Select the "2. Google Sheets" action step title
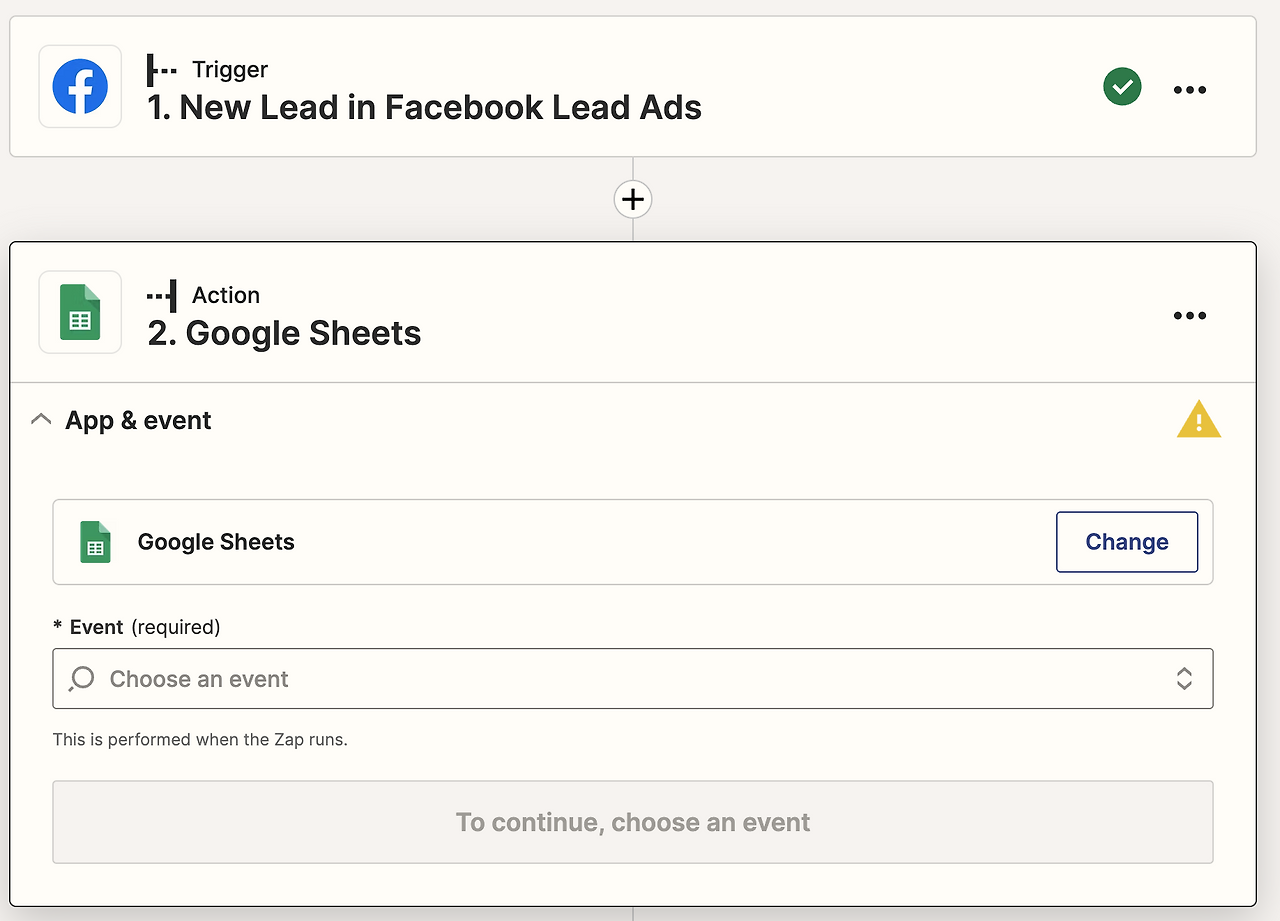Viewport: 1280px width, 921px height. [x=285, y=333]
